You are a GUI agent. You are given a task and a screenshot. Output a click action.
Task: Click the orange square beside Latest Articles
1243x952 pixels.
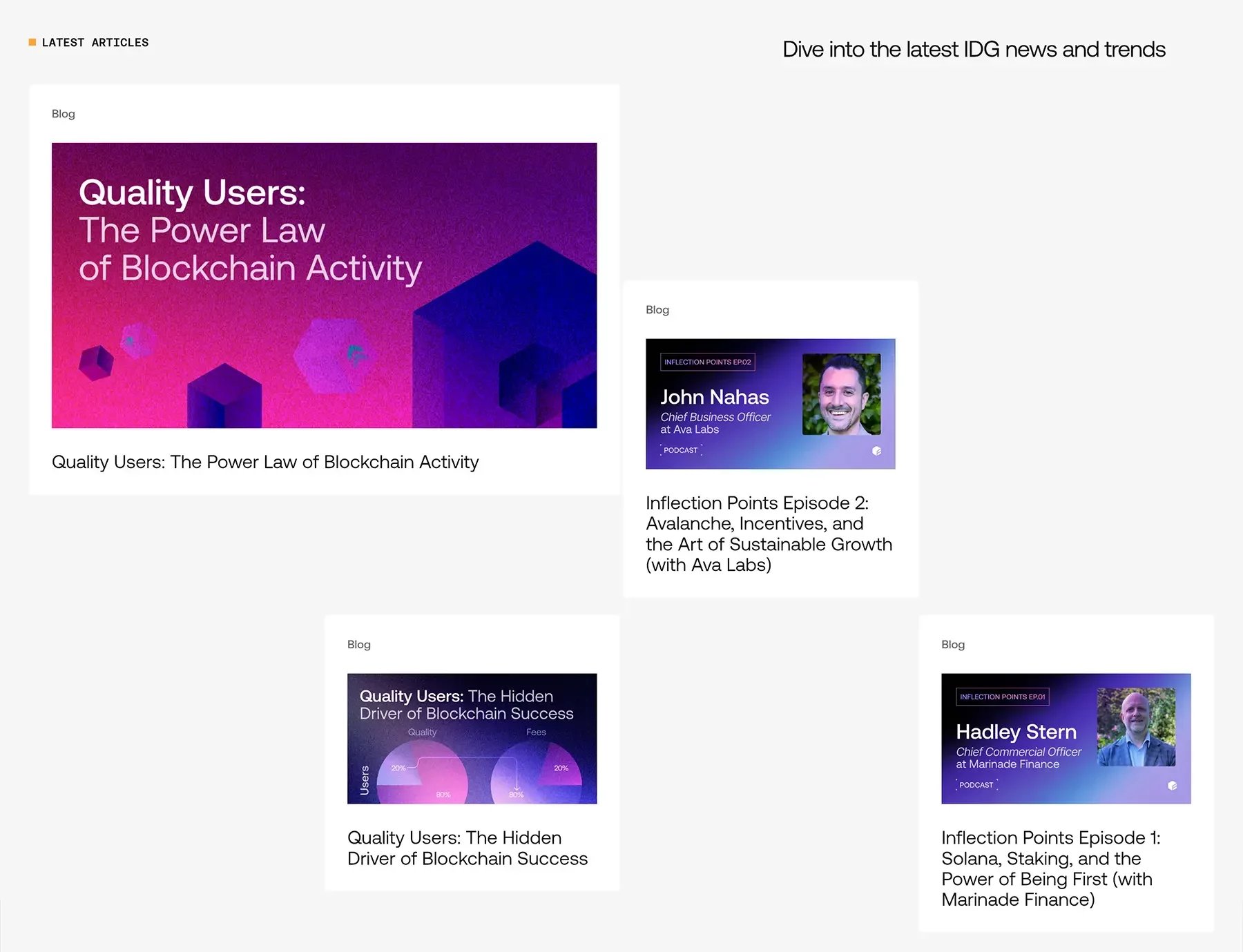pos(32,42)
